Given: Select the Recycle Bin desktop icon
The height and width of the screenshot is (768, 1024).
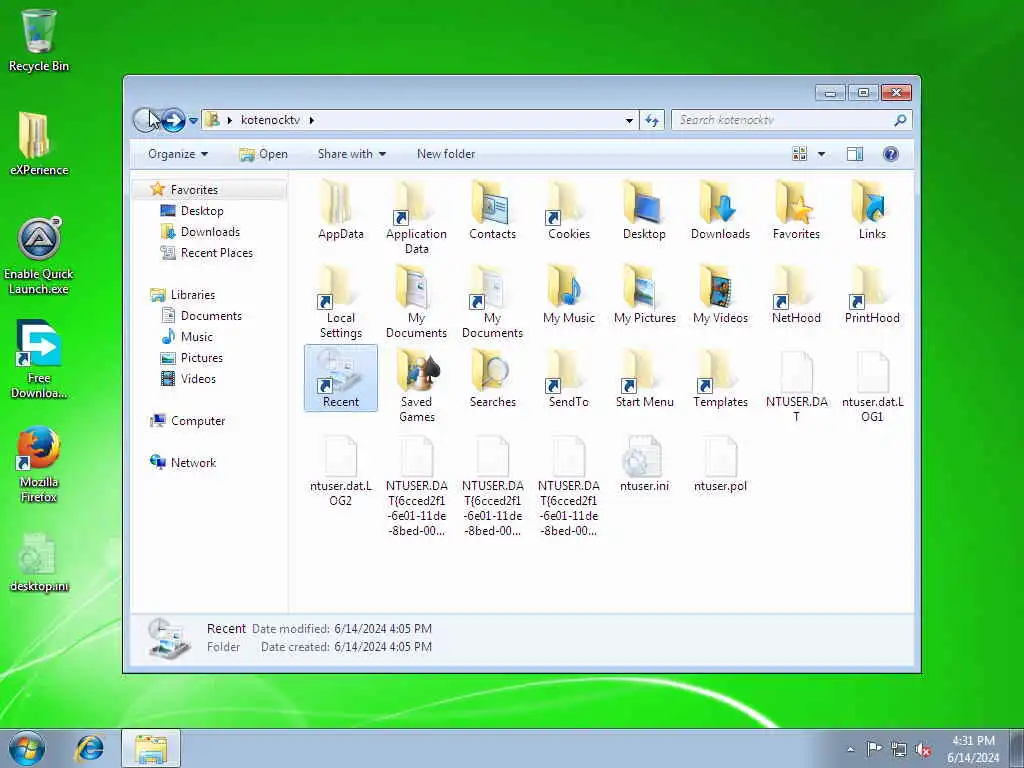Looking at the screenshot, I should (x=39, y=40).
